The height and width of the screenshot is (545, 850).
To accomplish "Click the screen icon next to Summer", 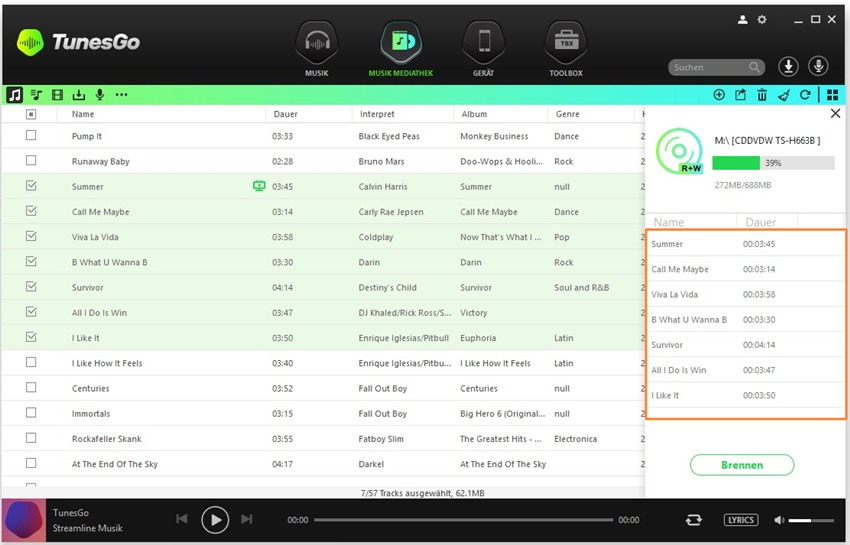I will click(259, 187).
